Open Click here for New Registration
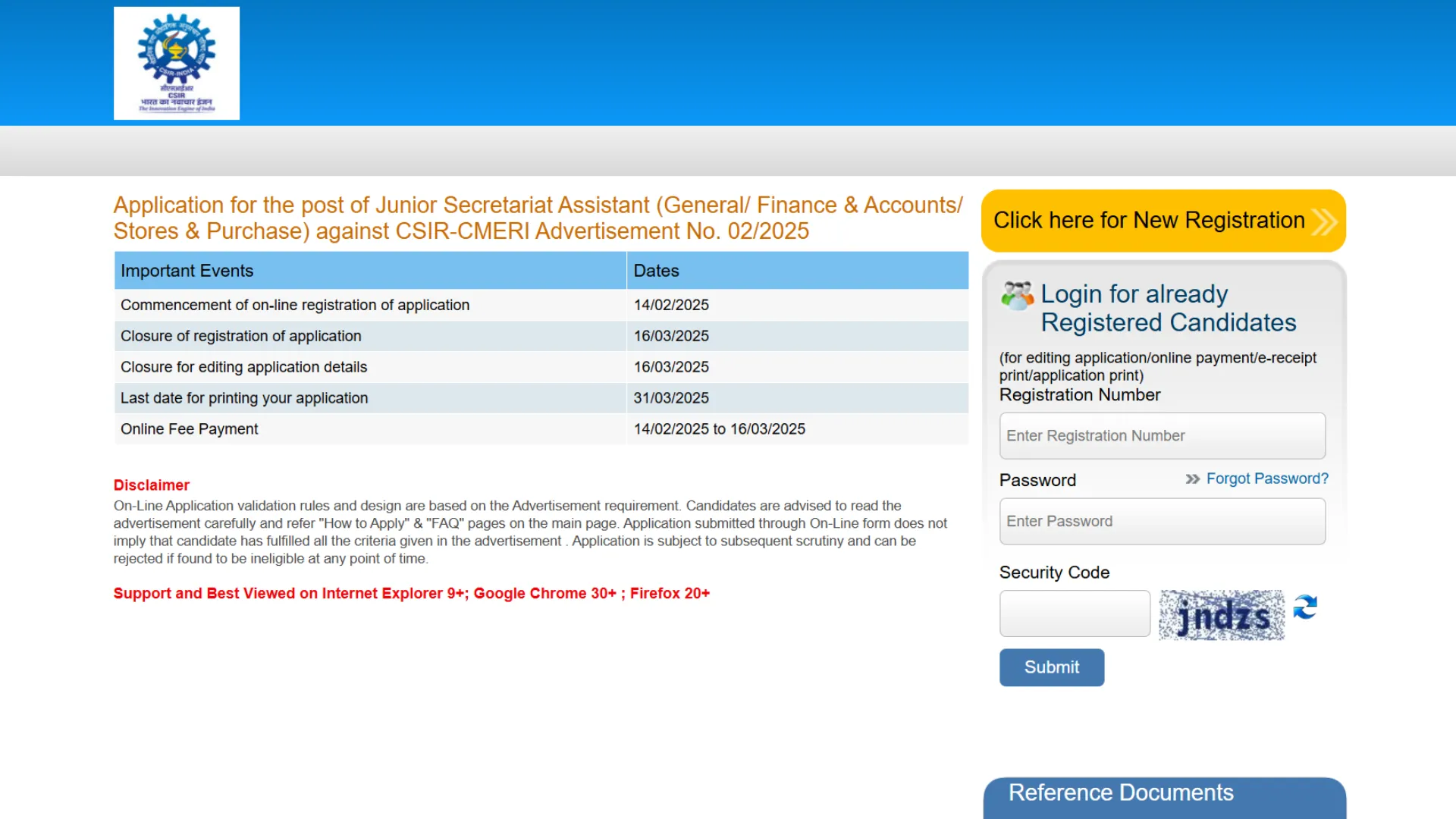This screenshot has height=819, width=1456. click(x=1149, y=221)
